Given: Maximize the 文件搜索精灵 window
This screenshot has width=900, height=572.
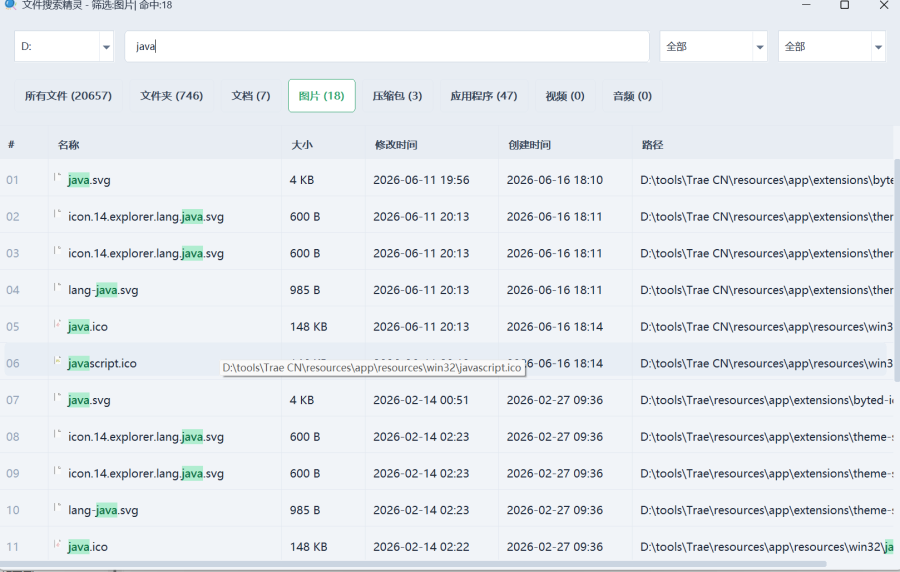Looking at the screenshot, I should (x=844, y=5).
